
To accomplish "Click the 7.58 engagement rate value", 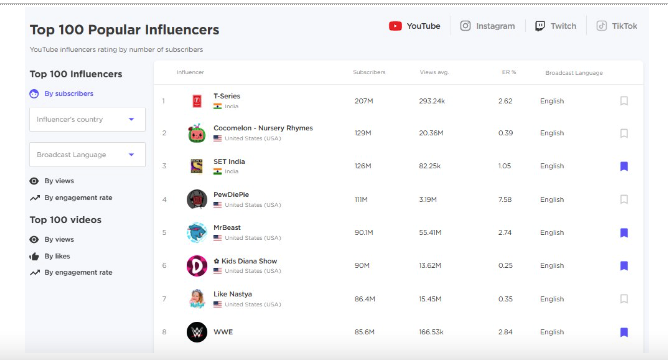I will tap(505, 199).
